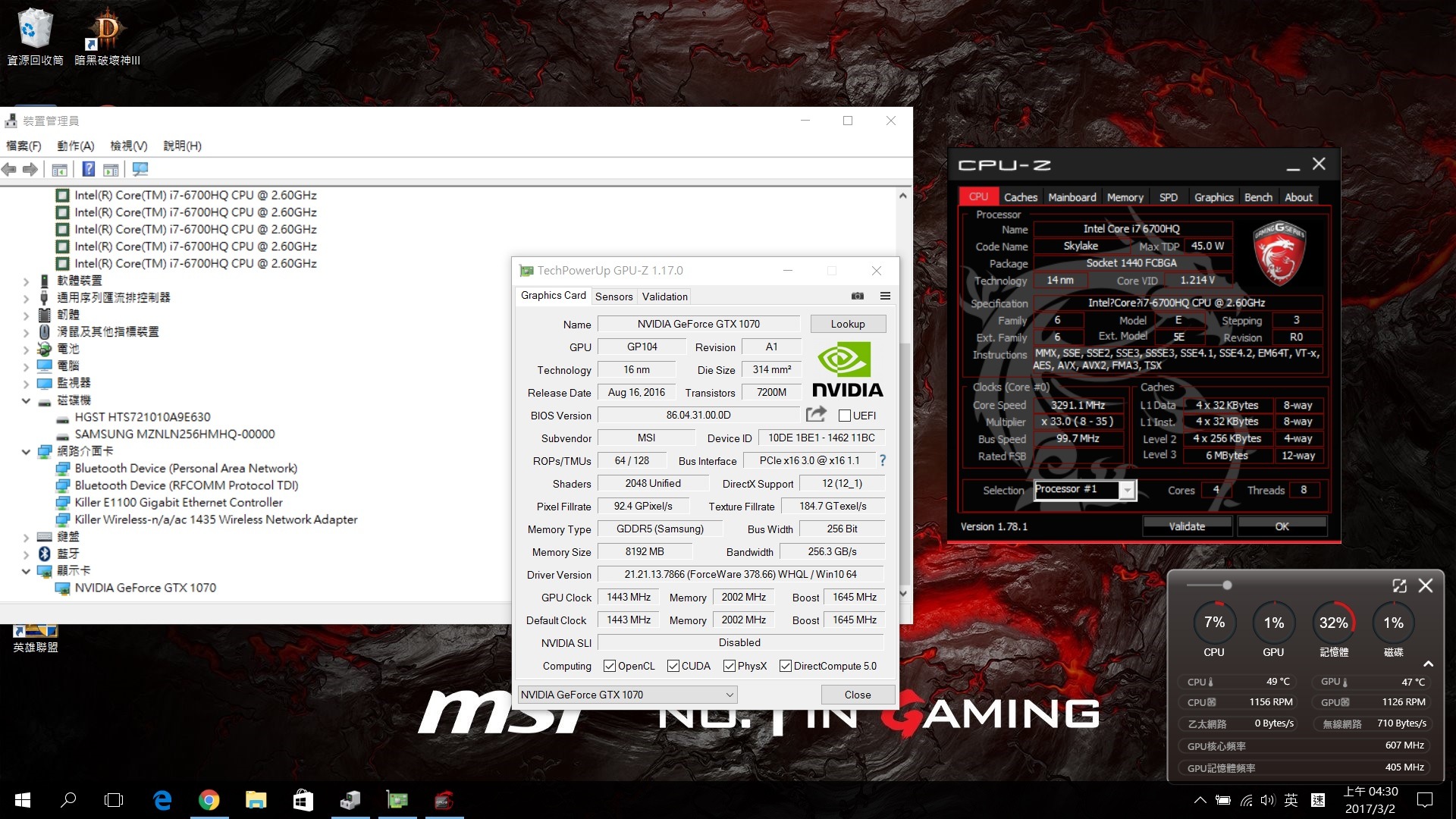Open File Explorer from the taskbar
This screenshot has width=1456, height=819.
[256, 800]
